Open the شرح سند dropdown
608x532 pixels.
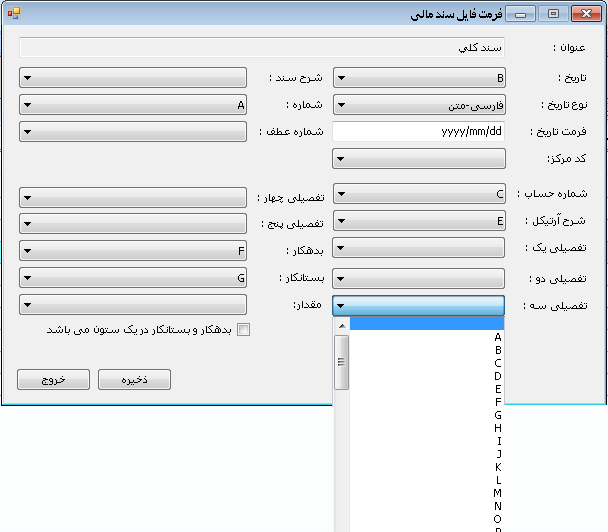click(133, 78)
